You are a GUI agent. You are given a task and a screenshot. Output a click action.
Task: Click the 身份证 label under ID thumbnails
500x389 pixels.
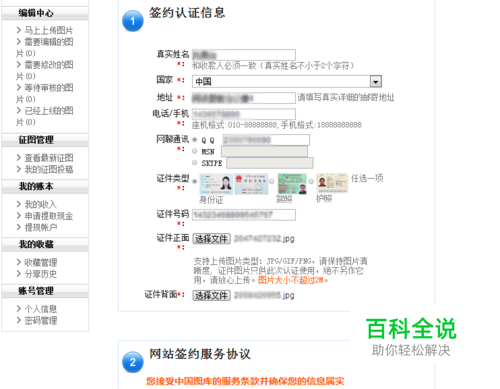211,200
